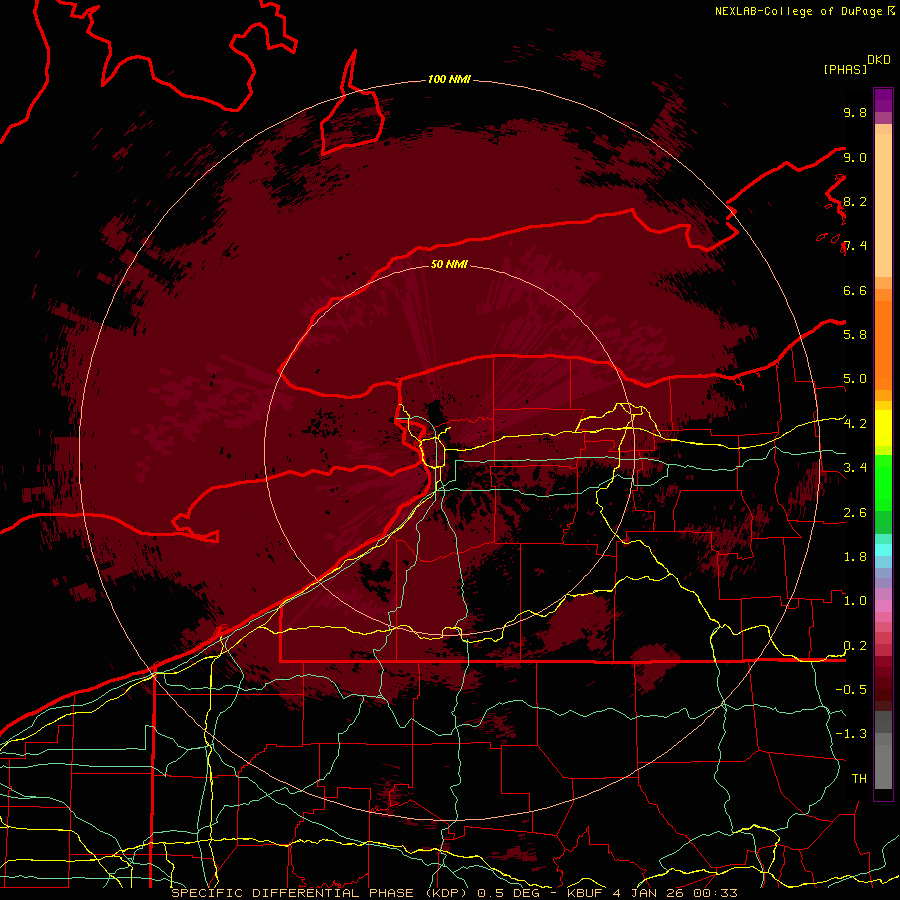Click the 9.0 legend value

[x=855, y=157]
